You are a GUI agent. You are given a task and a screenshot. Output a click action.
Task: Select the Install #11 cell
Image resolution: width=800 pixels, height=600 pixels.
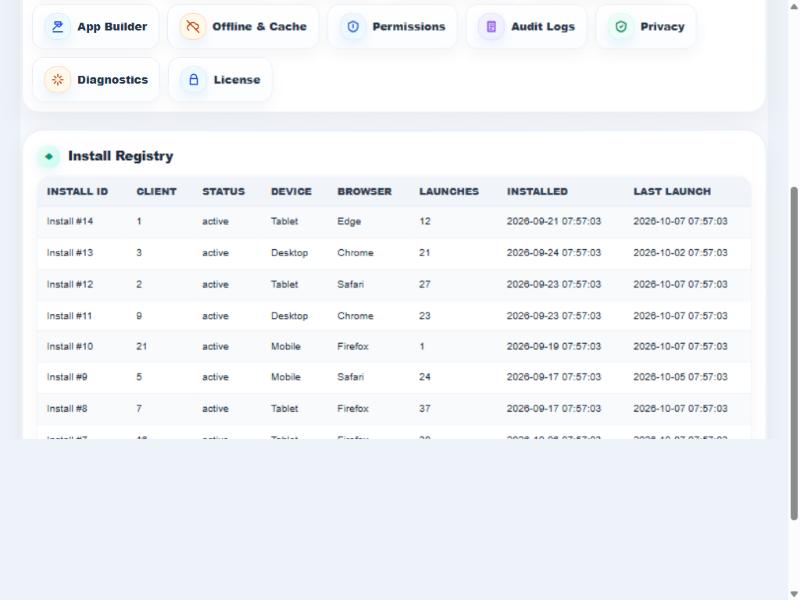pyautogui.click(x=69, y=316)
